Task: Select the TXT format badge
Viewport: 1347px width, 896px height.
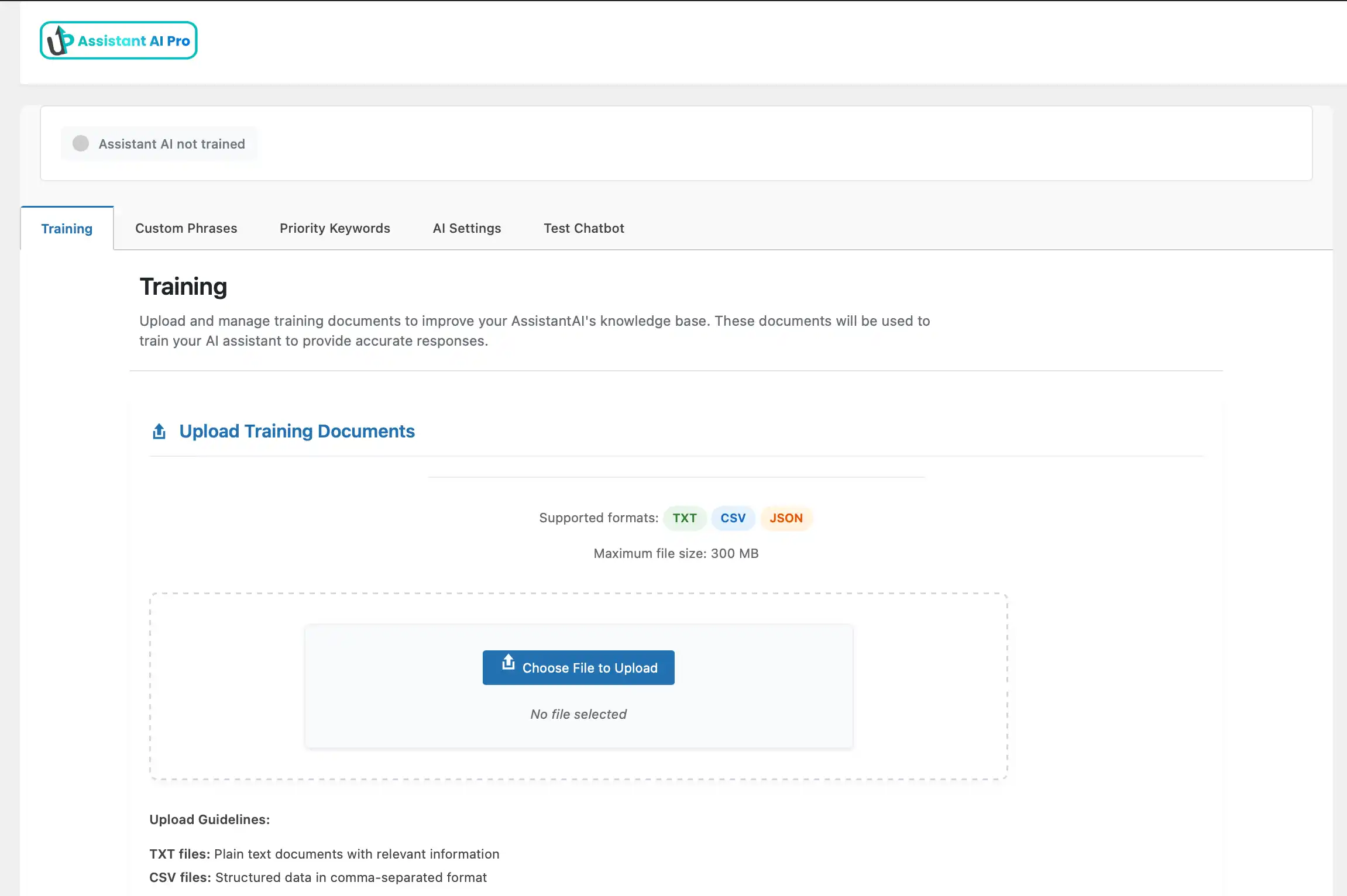Action: pos(684,518)
